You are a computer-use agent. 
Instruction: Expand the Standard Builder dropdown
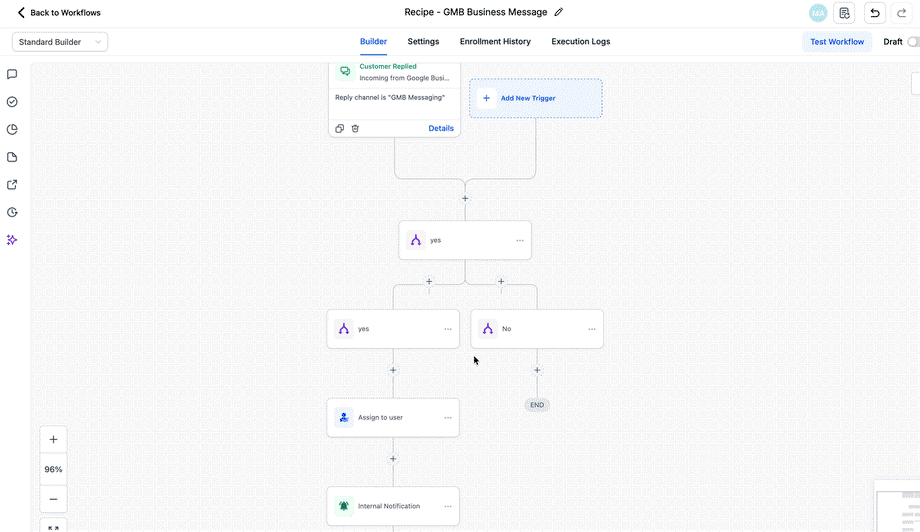pyautogui.click(x=60, y=42)
